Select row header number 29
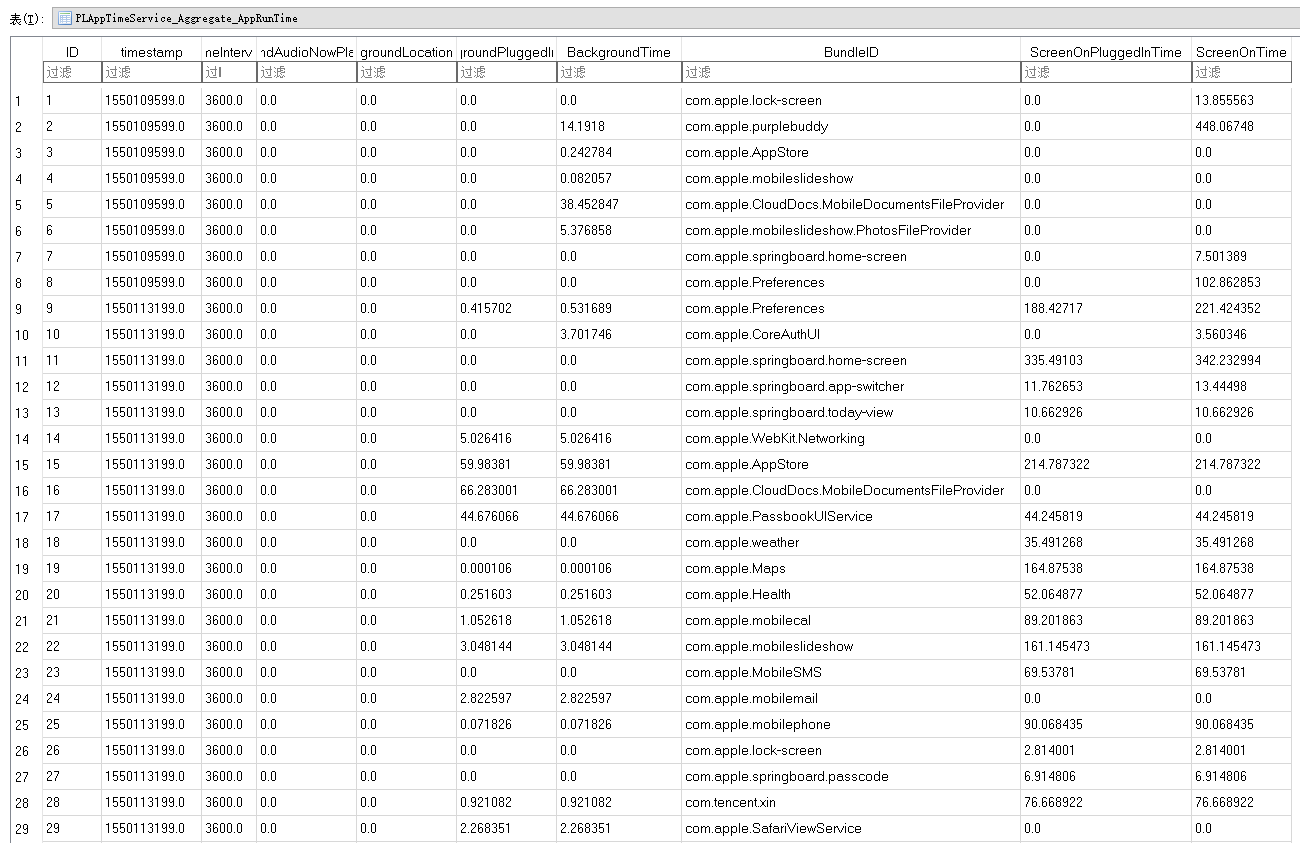The width and height of the screenshot is (1300, 843). point(22,829)
